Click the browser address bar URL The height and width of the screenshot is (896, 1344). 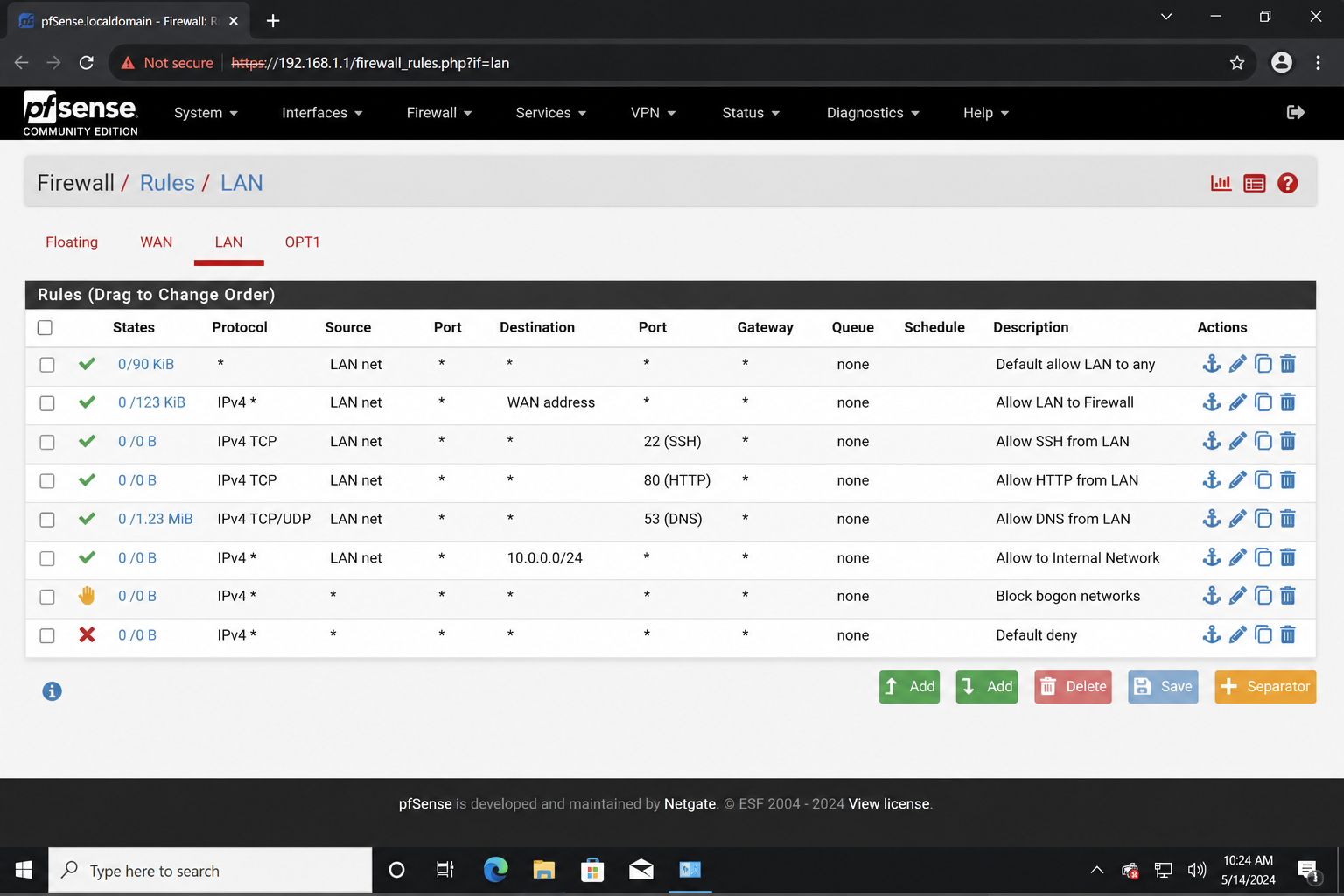370,63
